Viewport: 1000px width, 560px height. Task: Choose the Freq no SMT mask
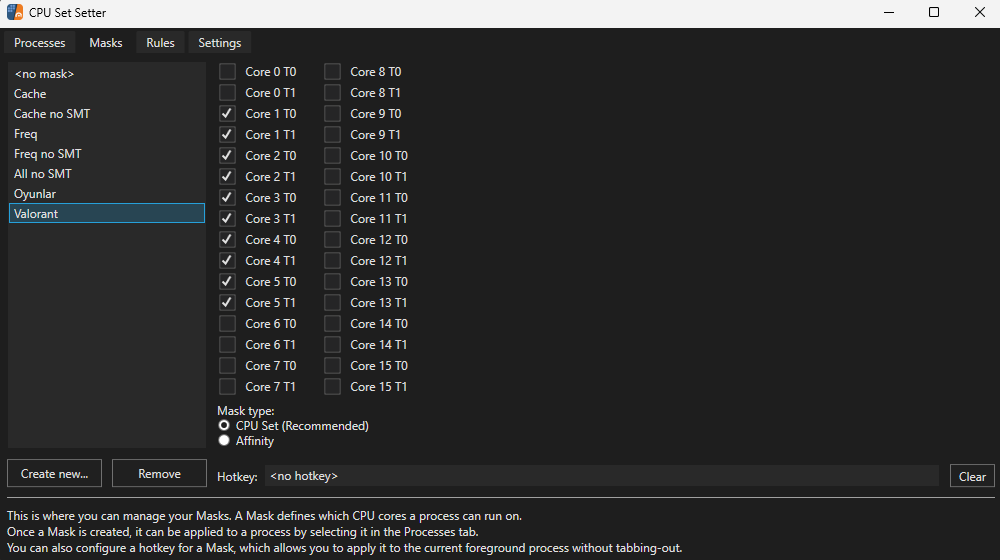coord(107,154)
